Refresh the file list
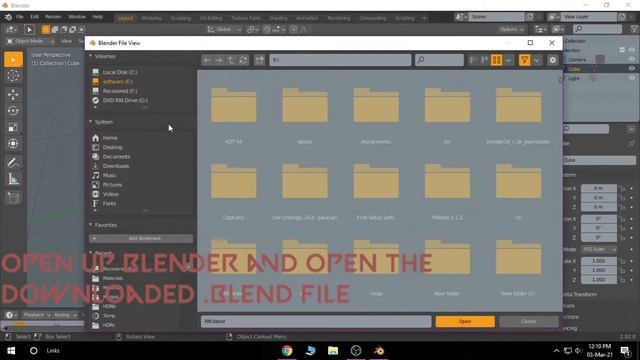The width and height of the screenshot is (640, 360). click(x=243, y=60)
